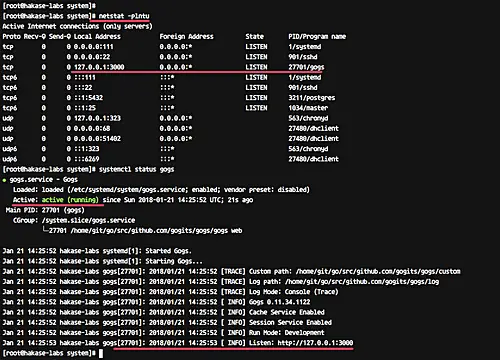500x360 pixels.
Task: Click the Gogs 0.11.34.1122 version line
Action: click(280, 302)
